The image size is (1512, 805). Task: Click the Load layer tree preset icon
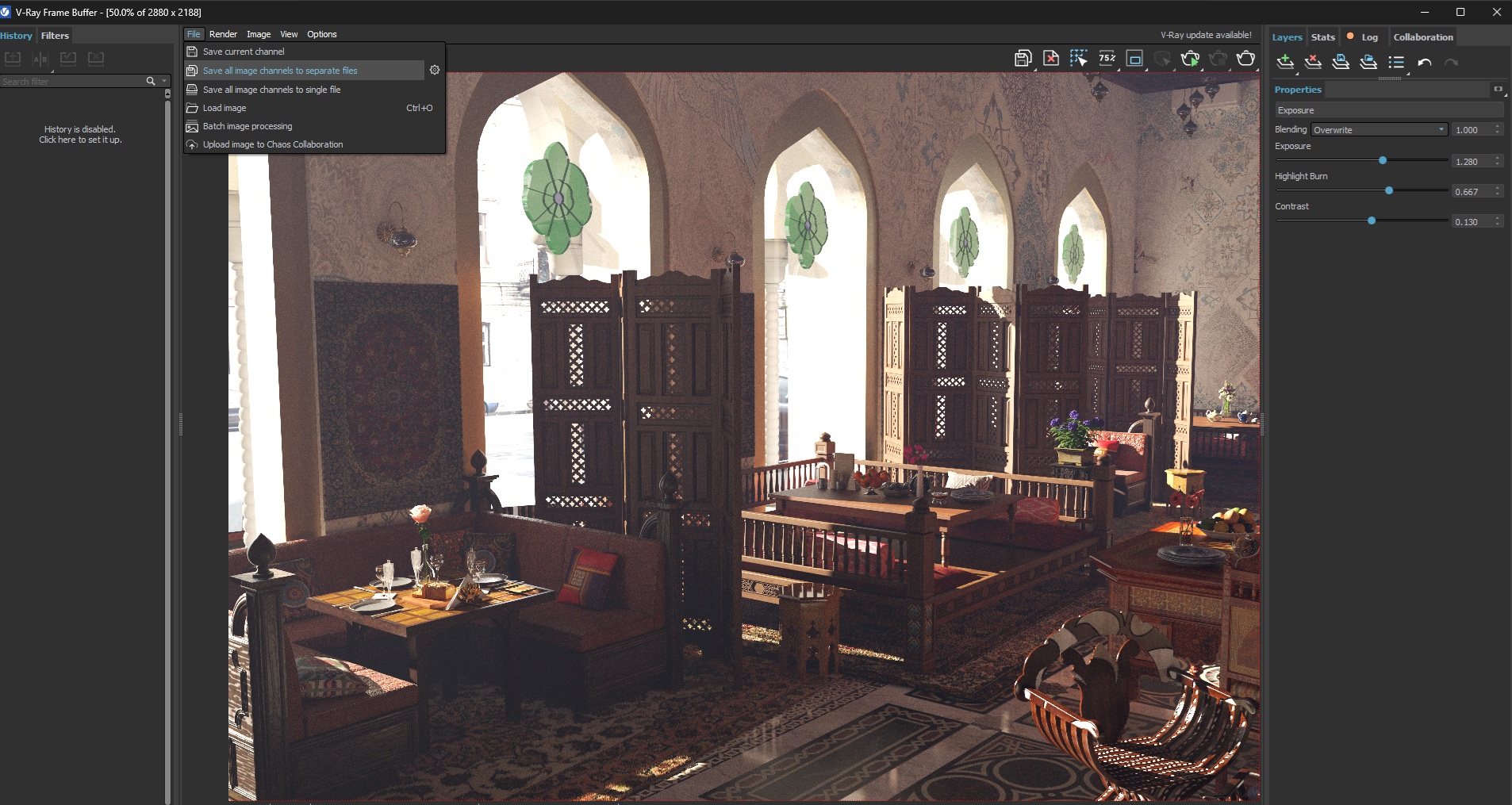1368,62
